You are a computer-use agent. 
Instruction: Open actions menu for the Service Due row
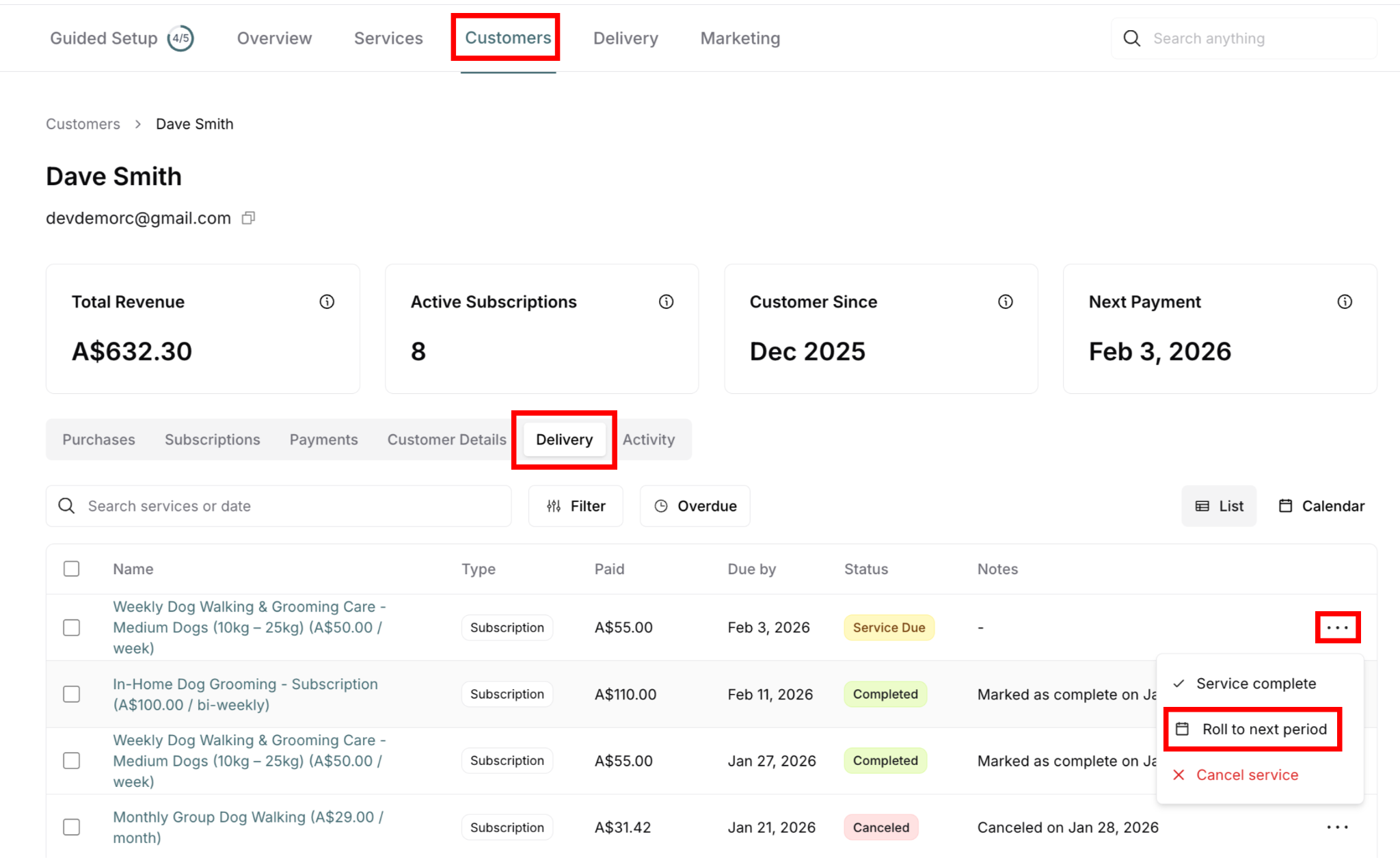point(1337,628)
